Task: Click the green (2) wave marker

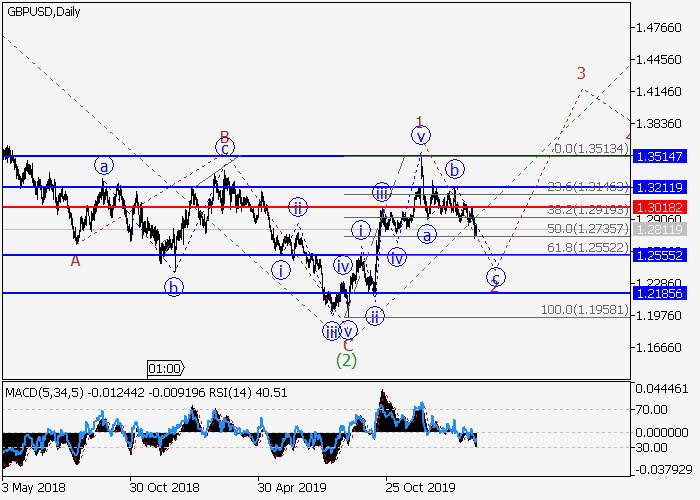Action: pyautogui.click(x=346, y=359)
